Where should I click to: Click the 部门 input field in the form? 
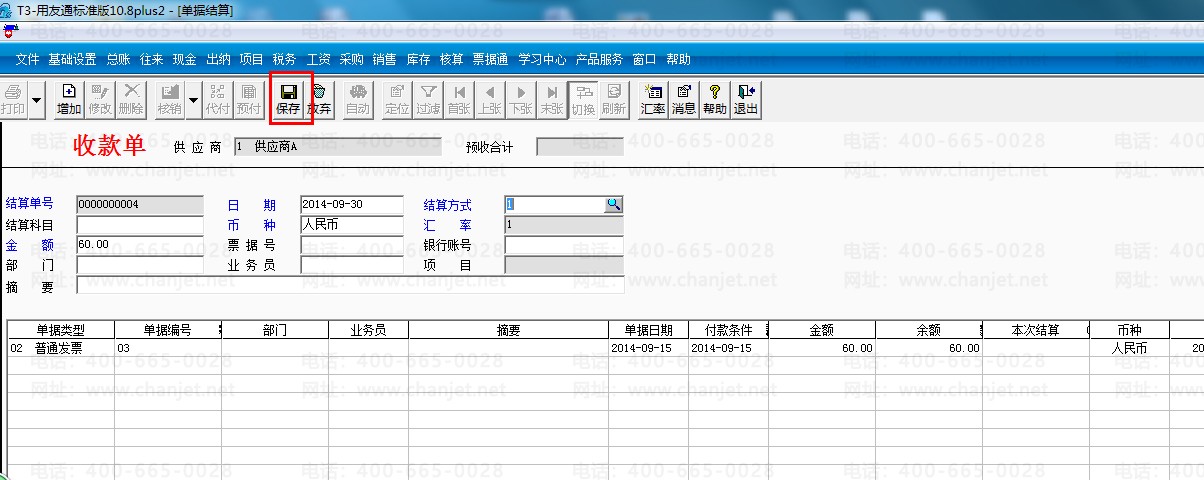pos(139,265)
